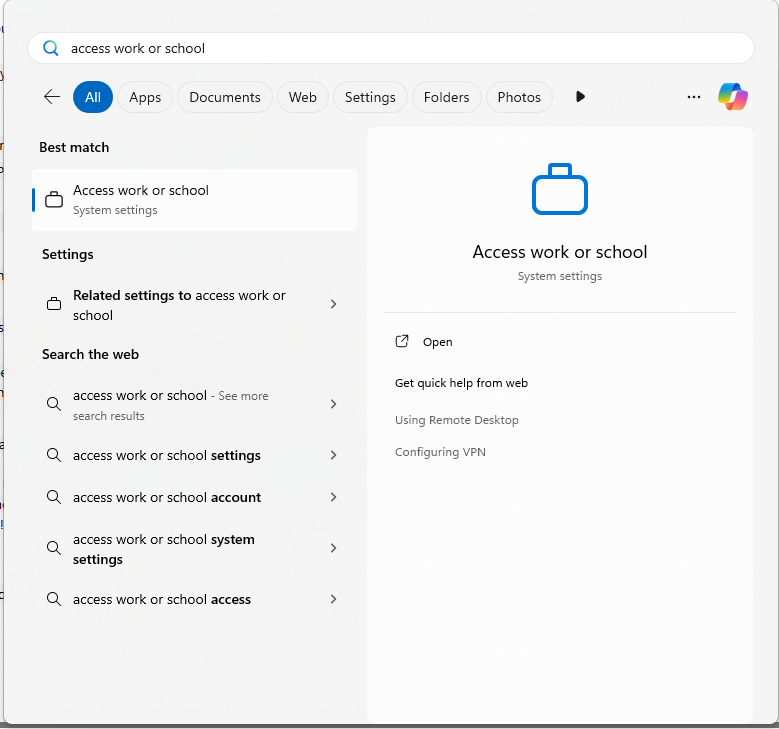Screen dimensions: 779x729
Task: Select the All filter tab
Action: pyautogui.click(x=93, y=97)
